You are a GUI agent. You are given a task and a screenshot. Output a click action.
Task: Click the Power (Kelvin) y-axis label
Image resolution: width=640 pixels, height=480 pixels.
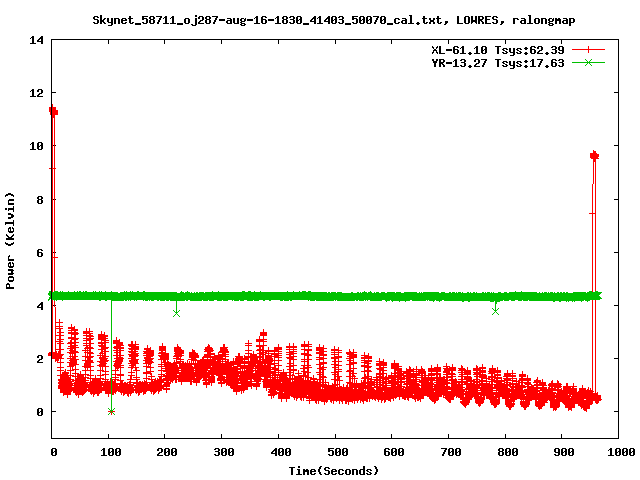click(10, 241)
